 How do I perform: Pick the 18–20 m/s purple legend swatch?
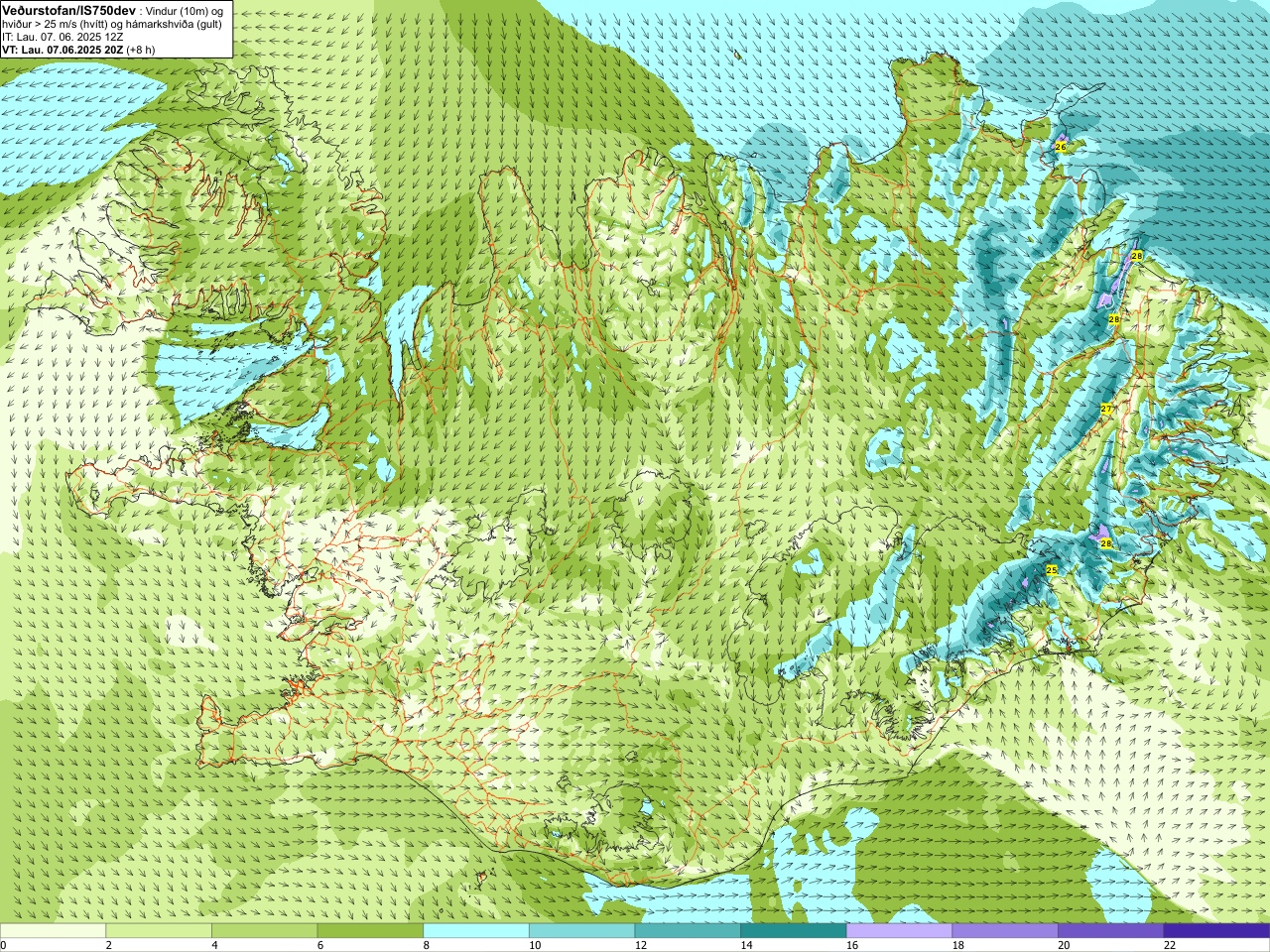(x=1005, y=931)
